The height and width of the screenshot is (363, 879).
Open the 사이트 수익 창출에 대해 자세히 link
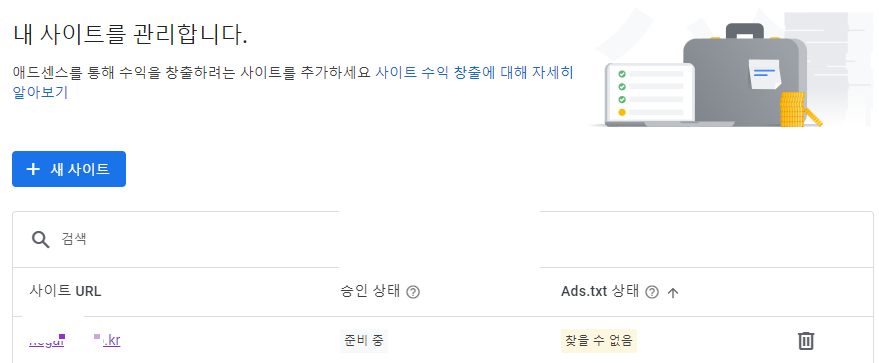(x=474, y=73)
